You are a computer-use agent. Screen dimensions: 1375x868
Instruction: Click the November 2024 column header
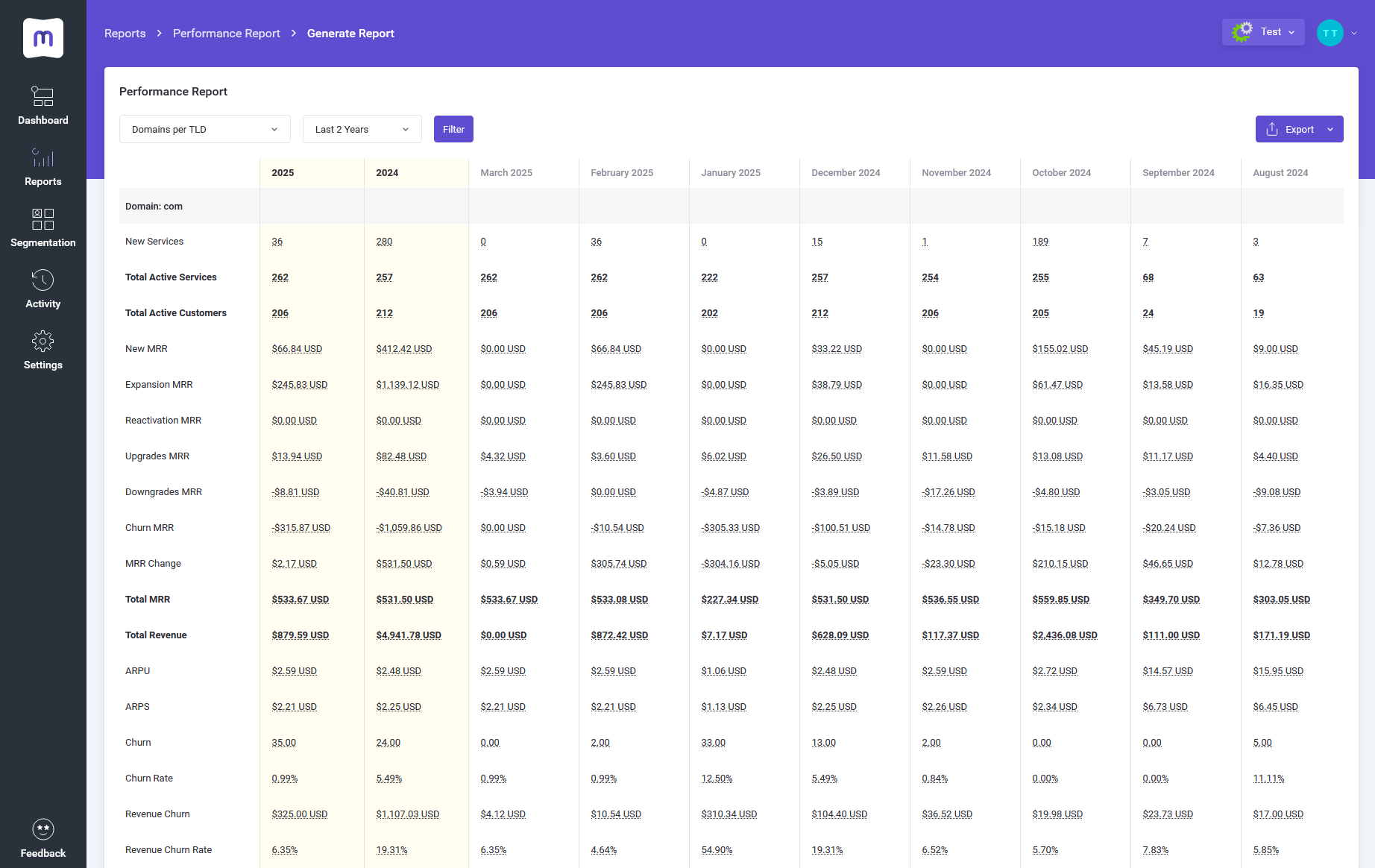(956, 172)
